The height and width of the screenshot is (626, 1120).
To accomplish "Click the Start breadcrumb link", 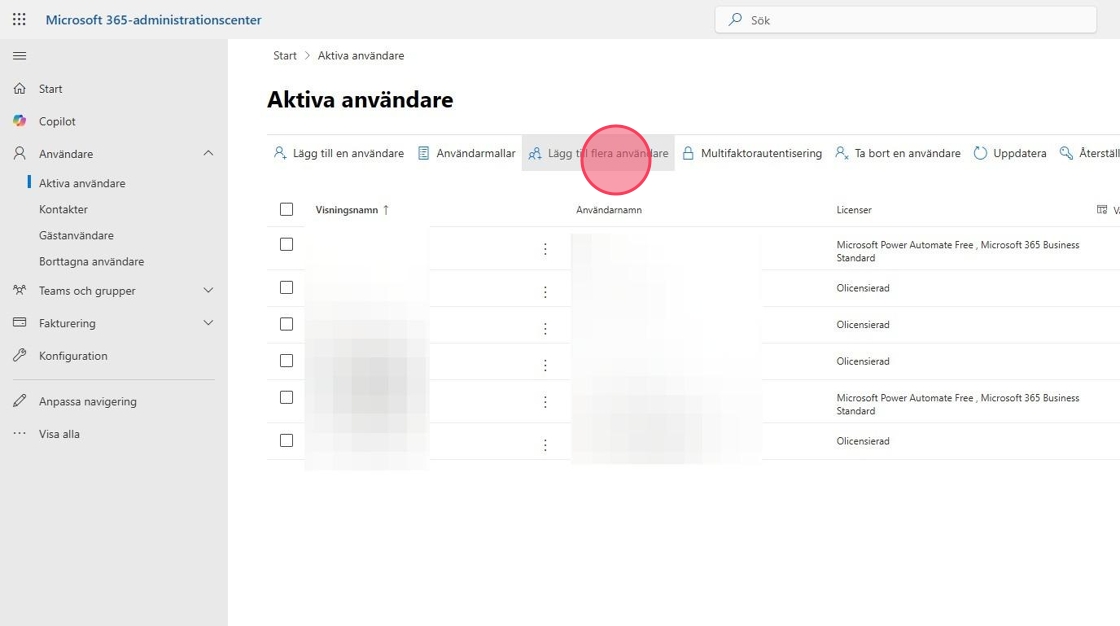I will [x=285, y=56].
